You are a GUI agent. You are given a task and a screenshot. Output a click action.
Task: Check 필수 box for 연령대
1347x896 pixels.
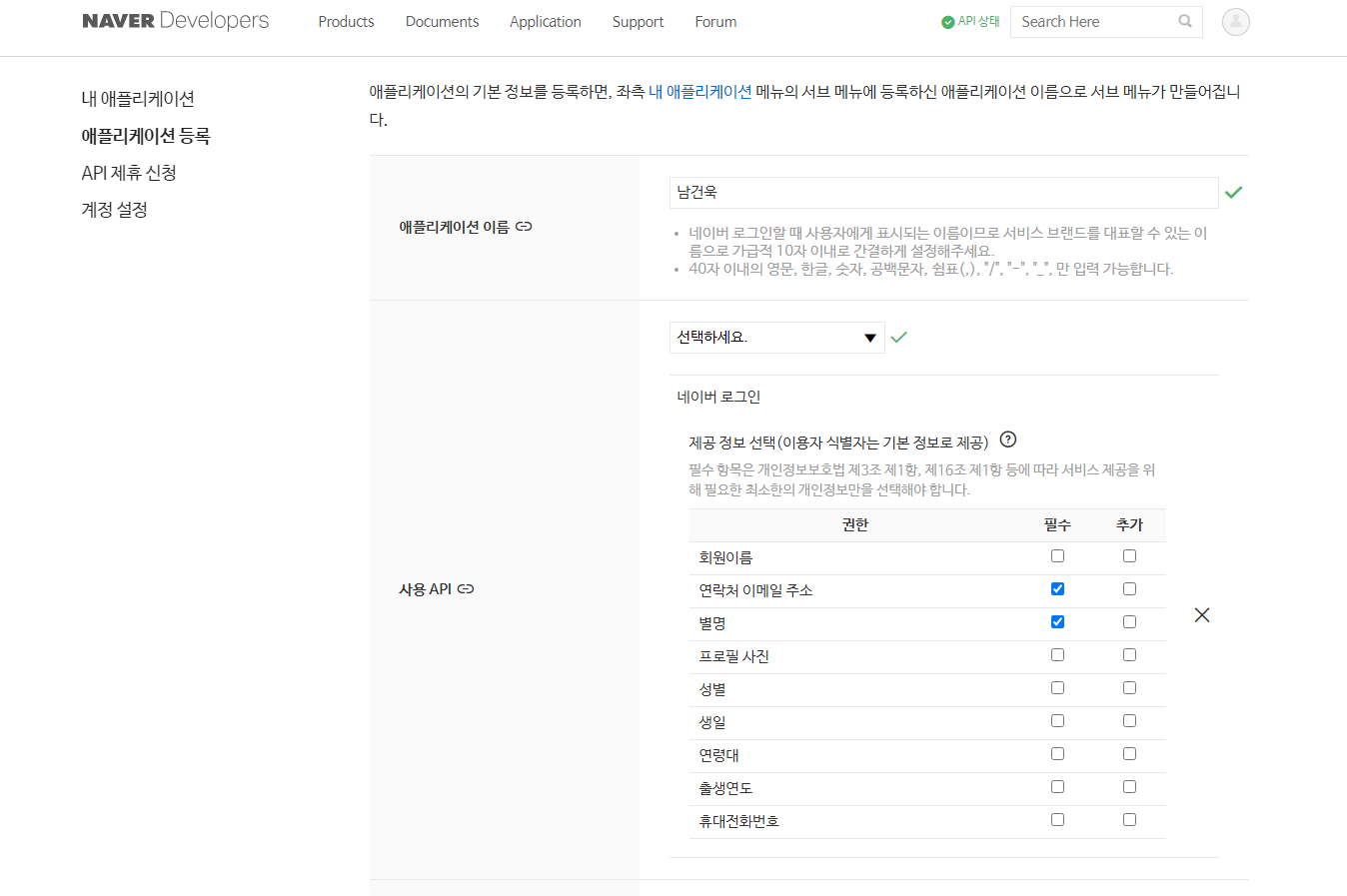point(1057,754)
